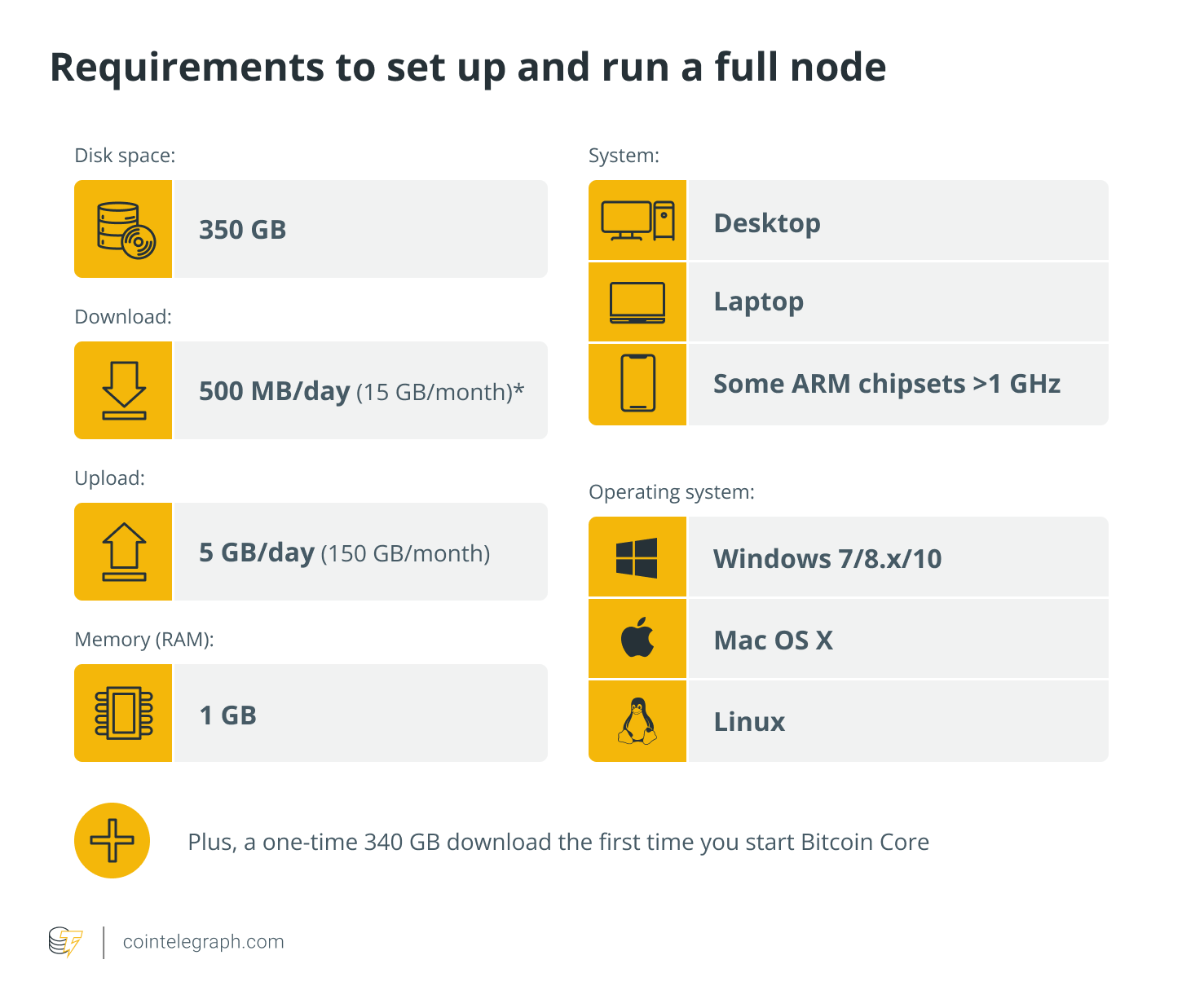
Task: Click the download arrow icon
Action: (x=124, y=390)
